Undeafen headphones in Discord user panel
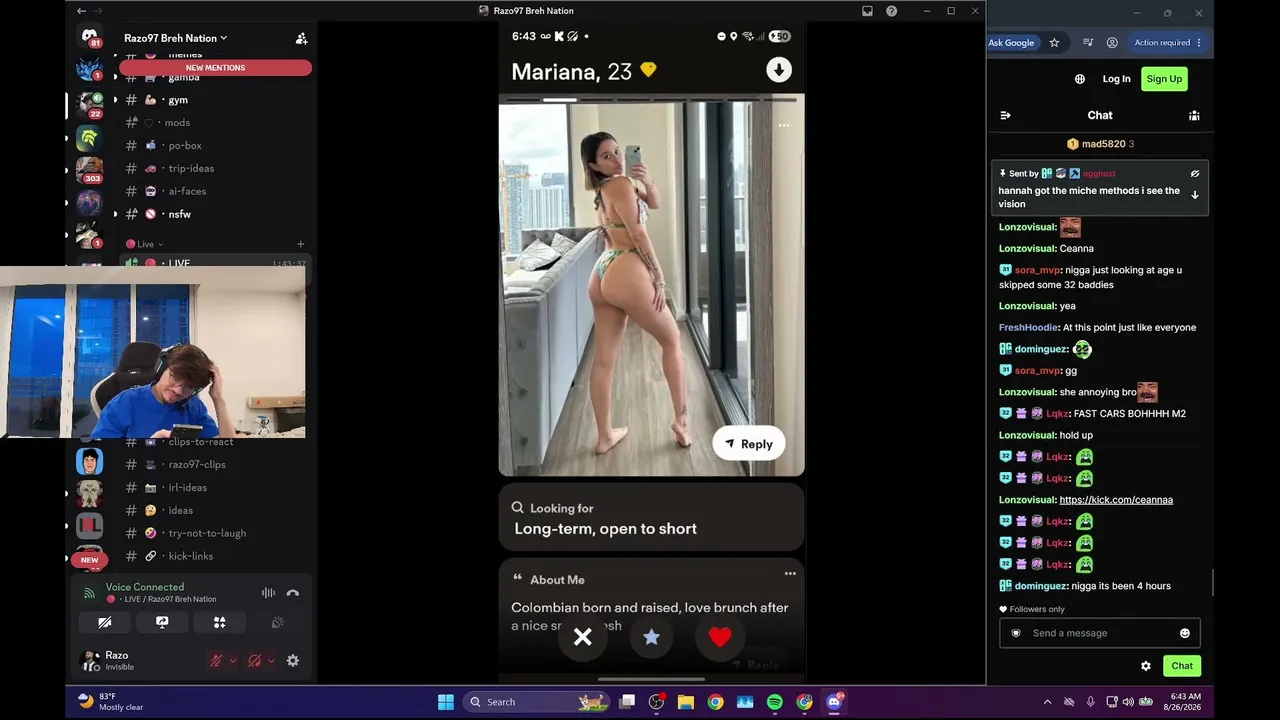 [x=254, y=661]
